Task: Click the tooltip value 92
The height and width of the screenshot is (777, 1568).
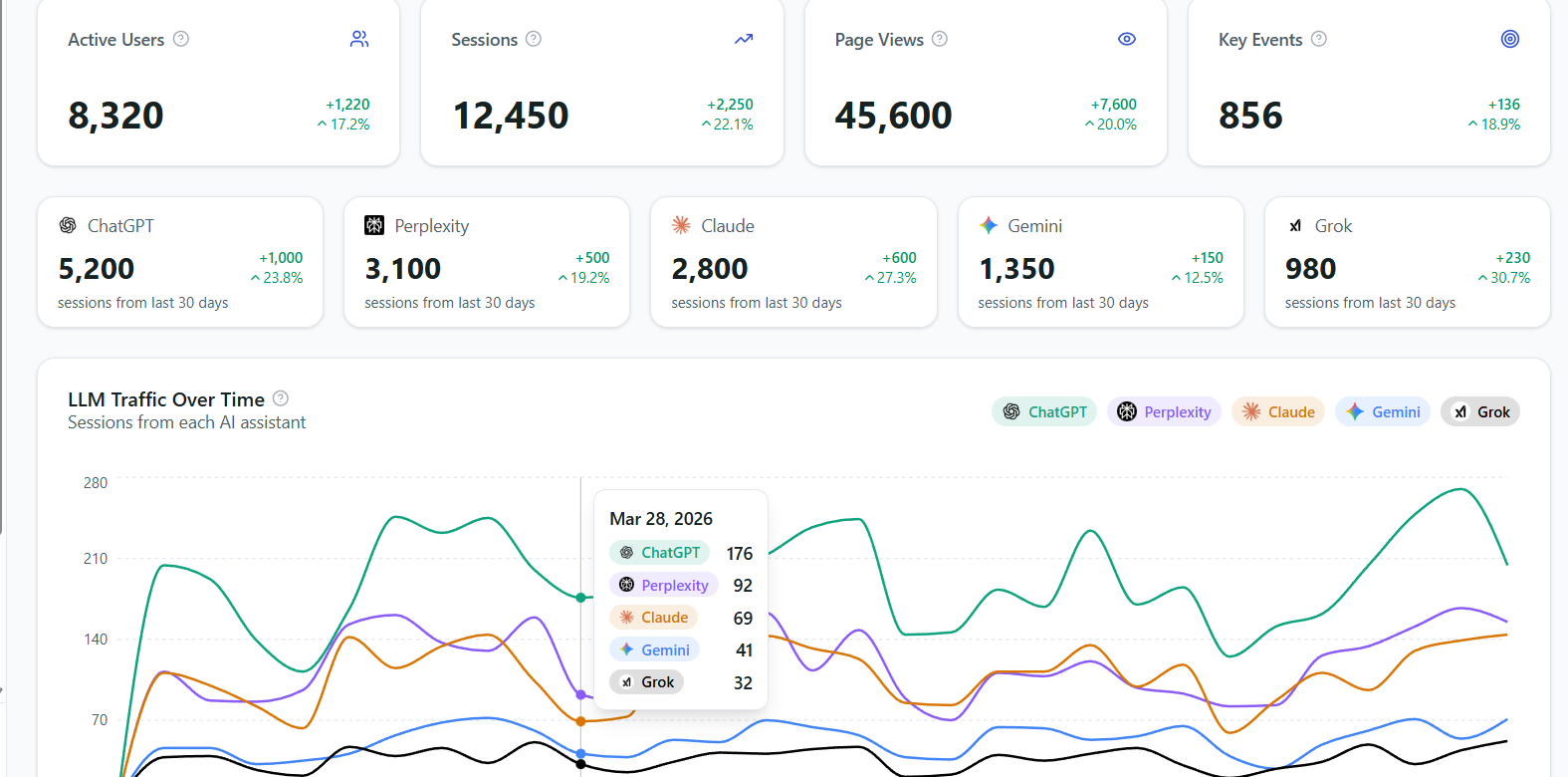Action: 743,586
